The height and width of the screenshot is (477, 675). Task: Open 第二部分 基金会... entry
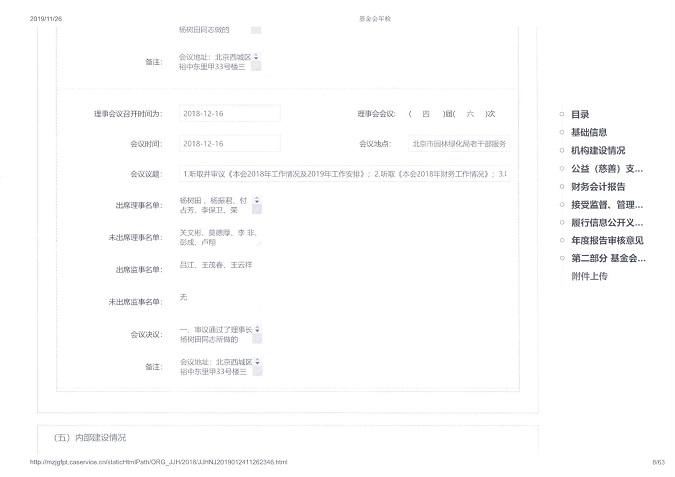(x=608, y=258)
